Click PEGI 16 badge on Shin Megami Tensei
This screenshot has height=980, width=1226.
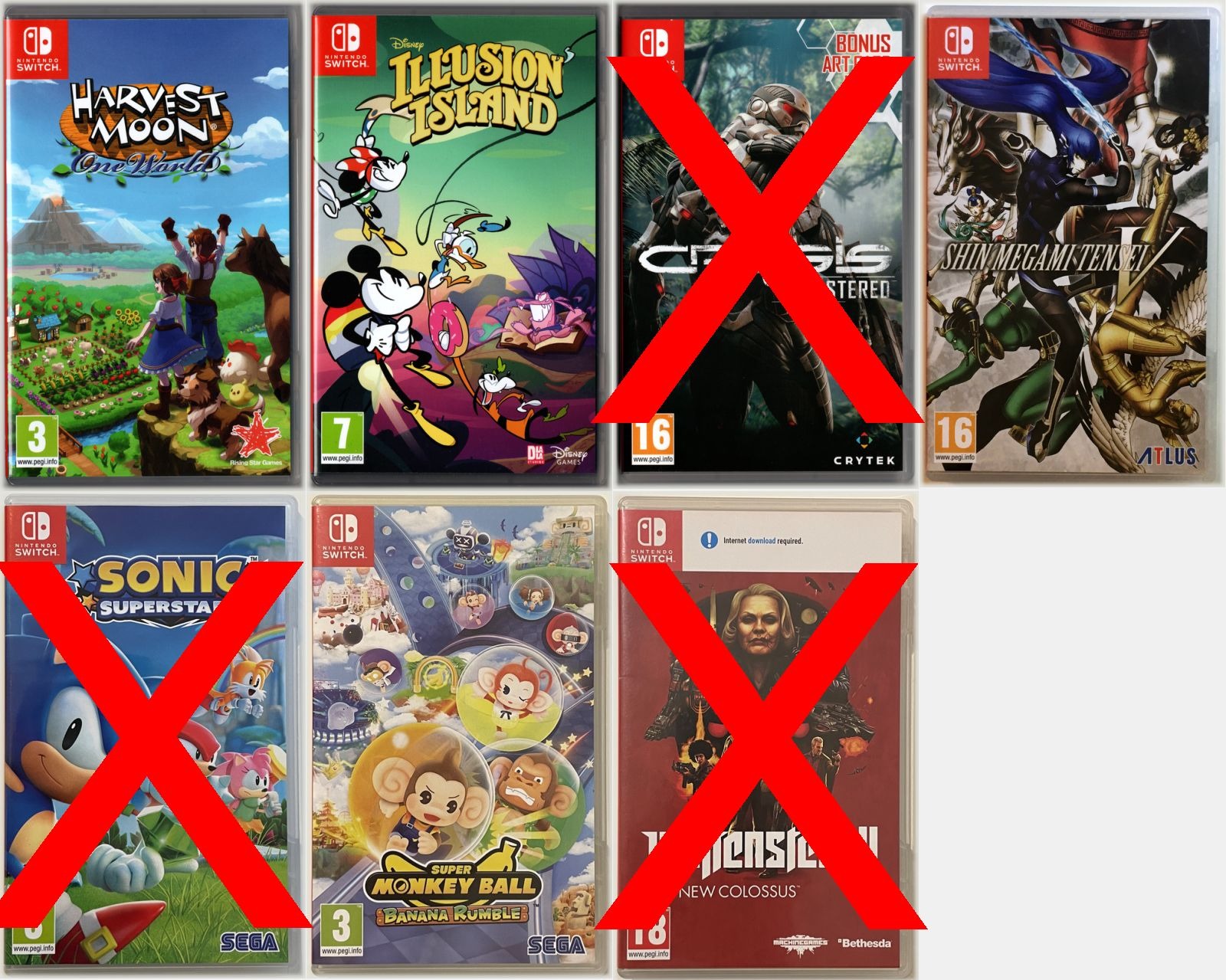(x=955, y=437)
